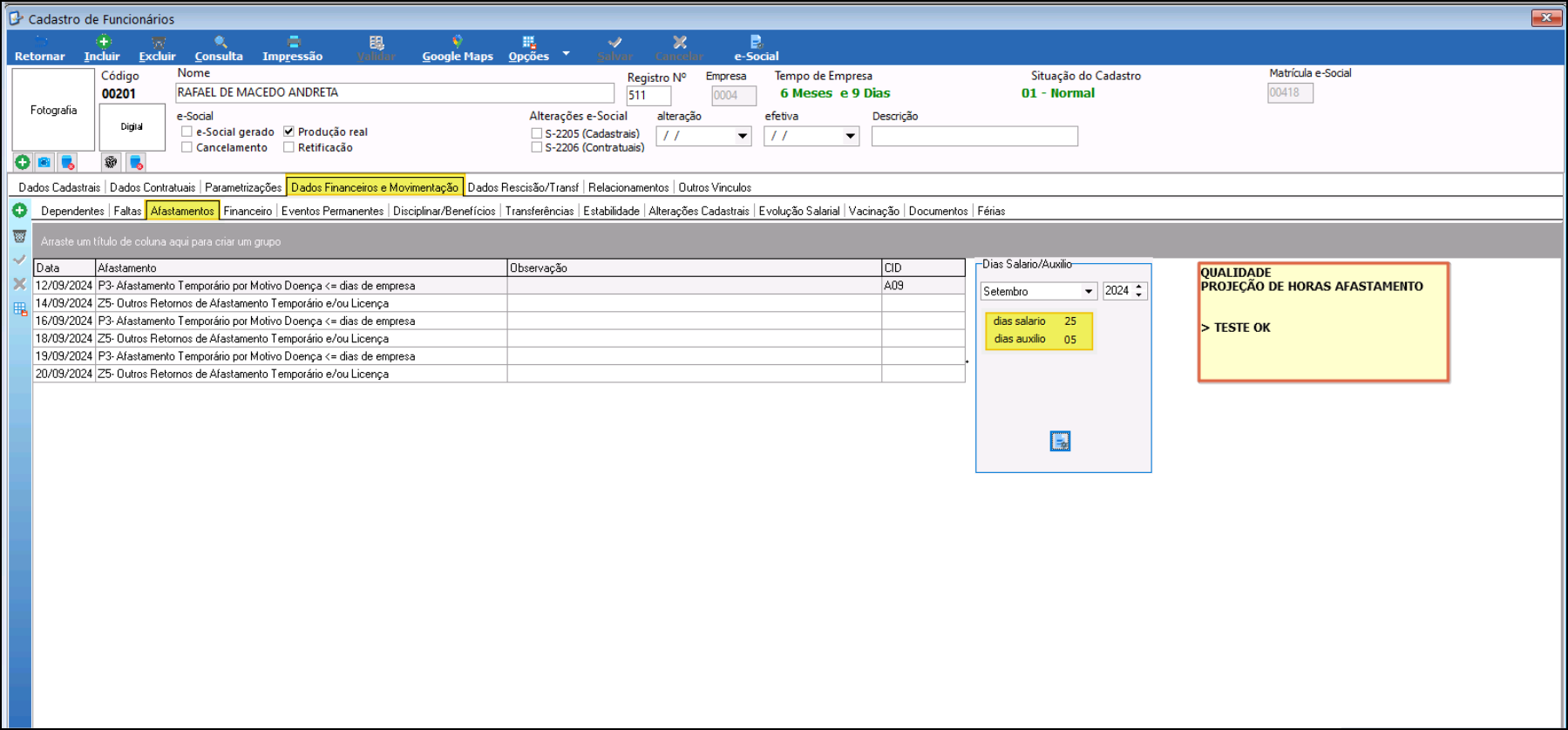Open the alteração date dropdown
Screen dimensions: 1568x730
point(742,136)
